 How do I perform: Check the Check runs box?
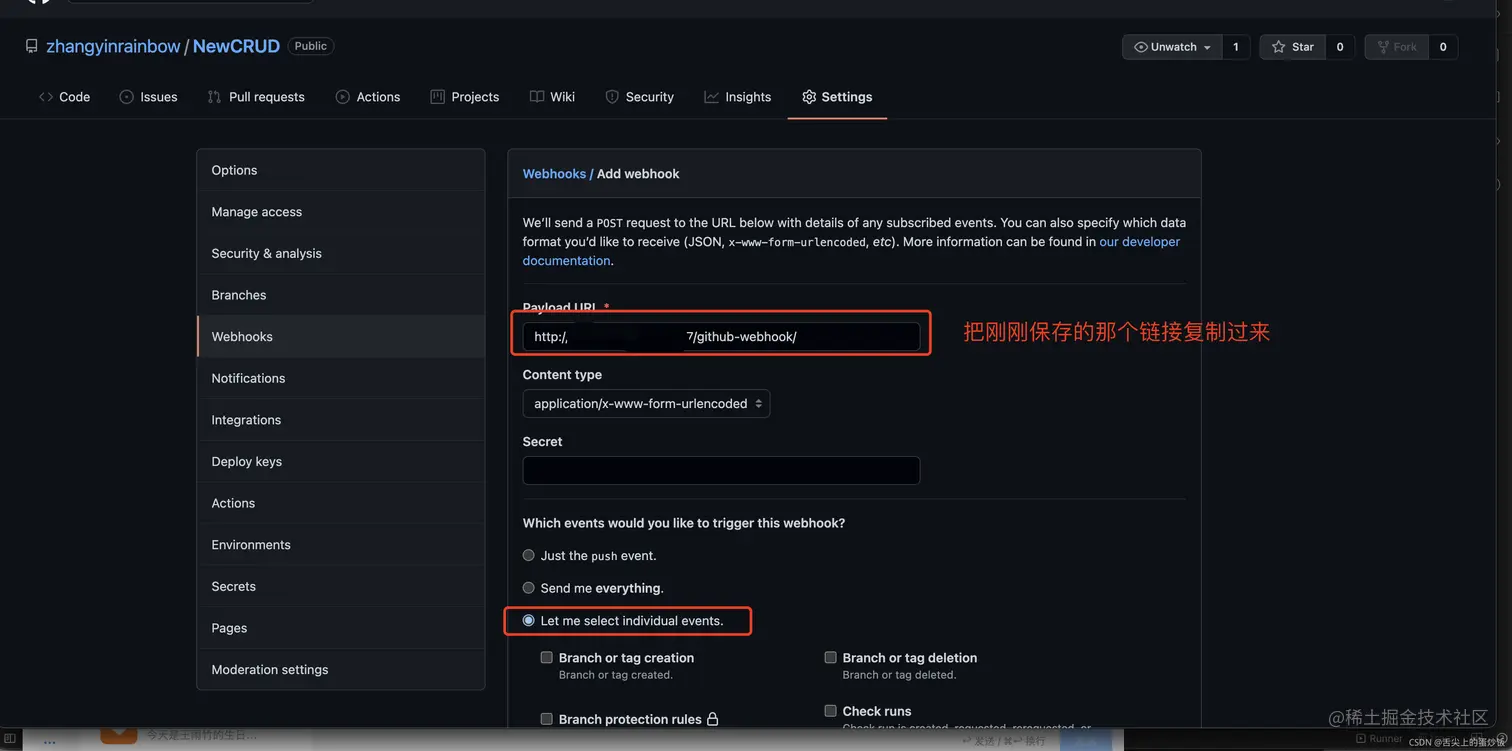(x=831, y=711)
